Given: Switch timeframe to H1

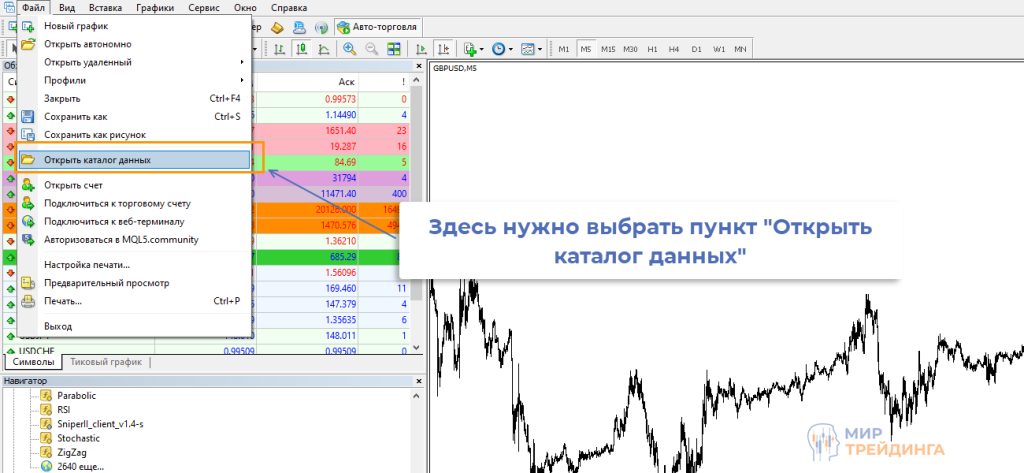Looking at the screenshot, I should (652, 48).
